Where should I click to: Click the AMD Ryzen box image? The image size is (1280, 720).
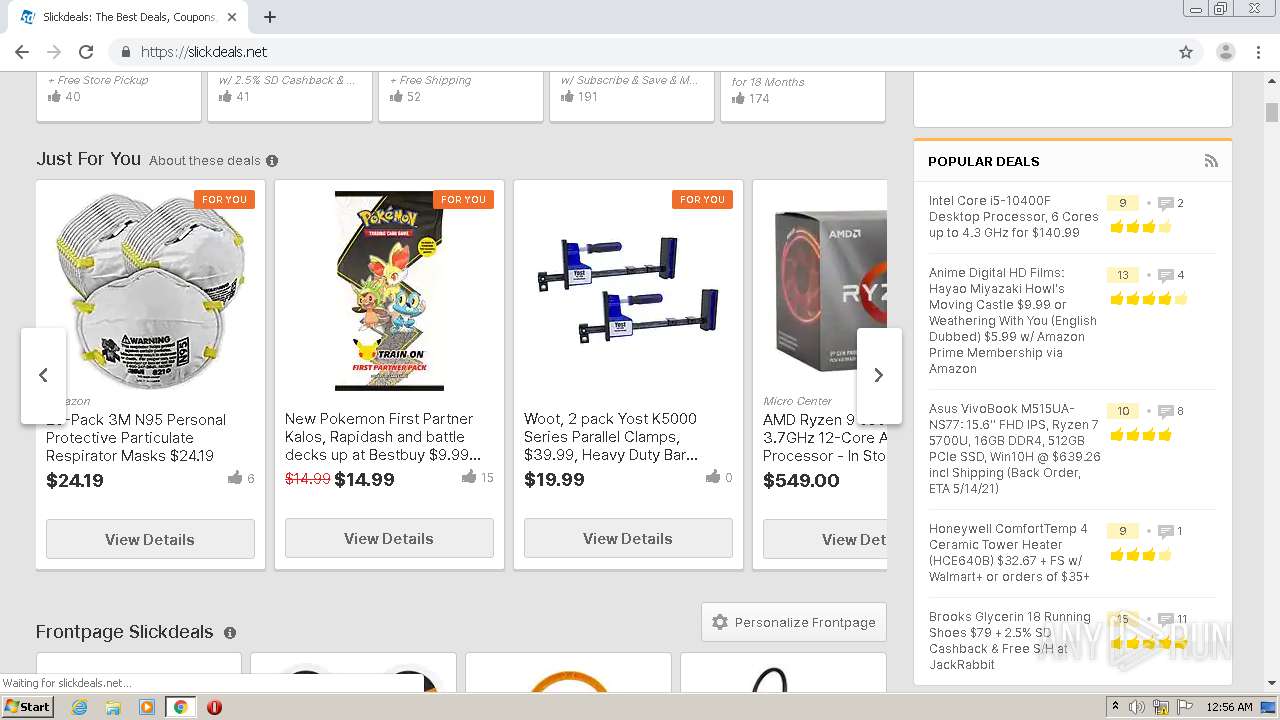click(830, 291)
